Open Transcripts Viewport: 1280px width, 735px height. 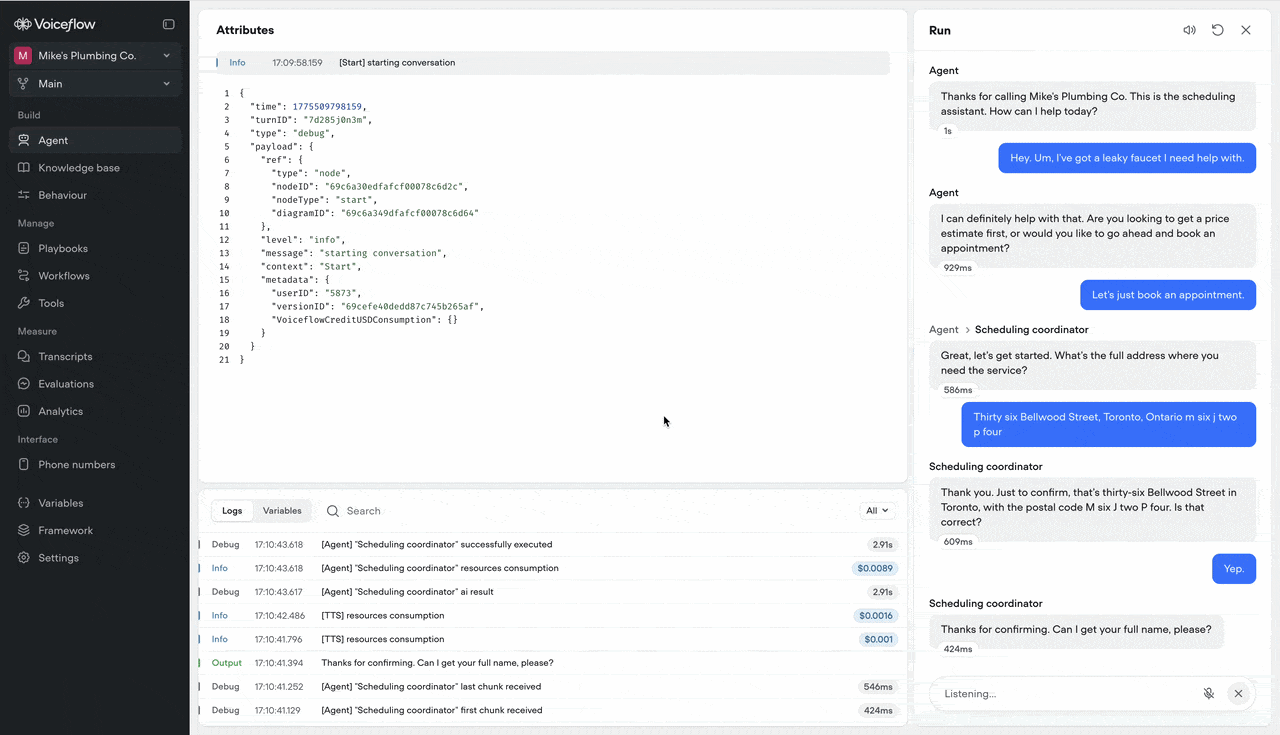click(95, 356)
